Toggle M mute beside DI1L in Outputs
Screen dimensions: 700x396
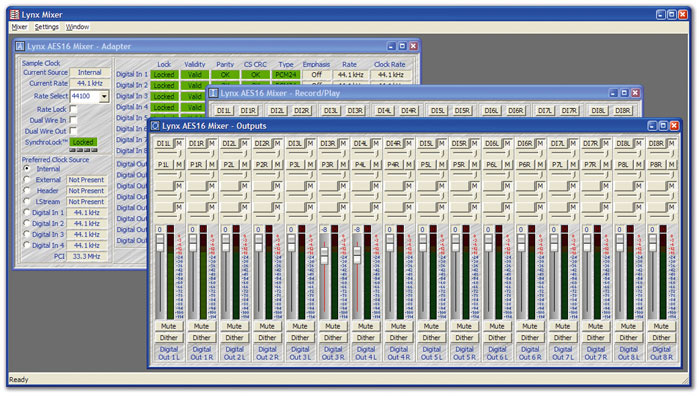coord(179,143)
